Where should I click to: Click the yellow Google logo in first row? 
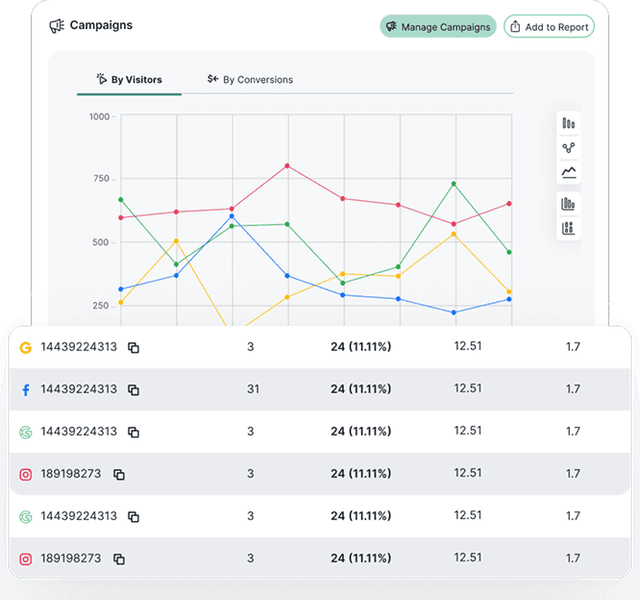coord(26,347)
